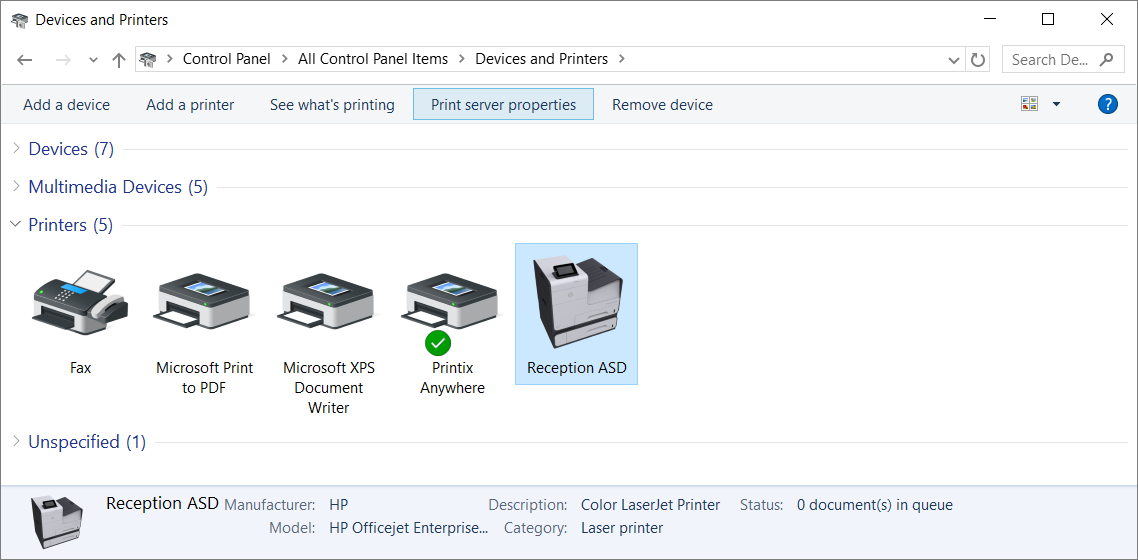1138x560 pixels.
Task: Open the view options dropdown arrow
Action: (1056, 104)
